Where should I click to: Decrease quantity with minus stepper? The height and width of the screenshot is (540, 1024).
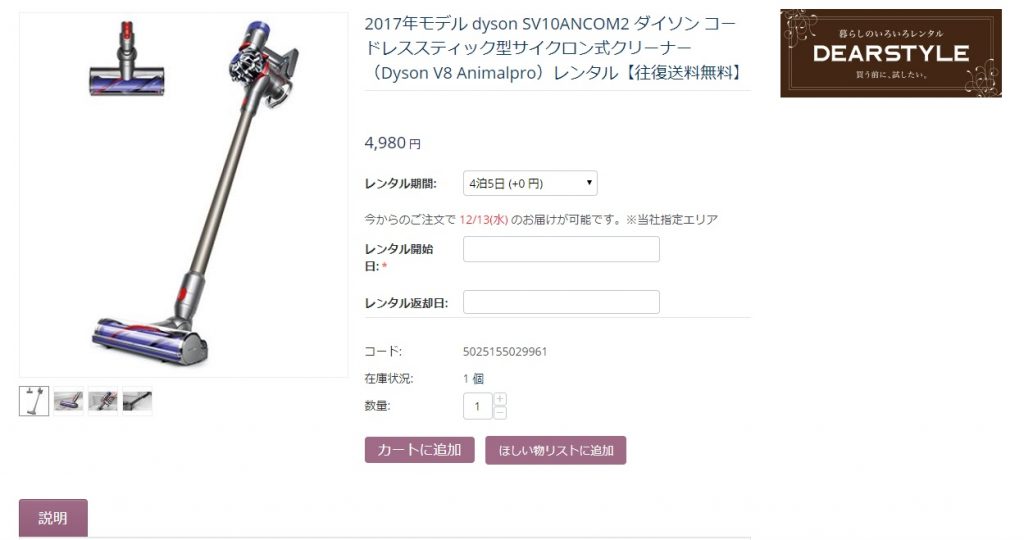point(500,413)
